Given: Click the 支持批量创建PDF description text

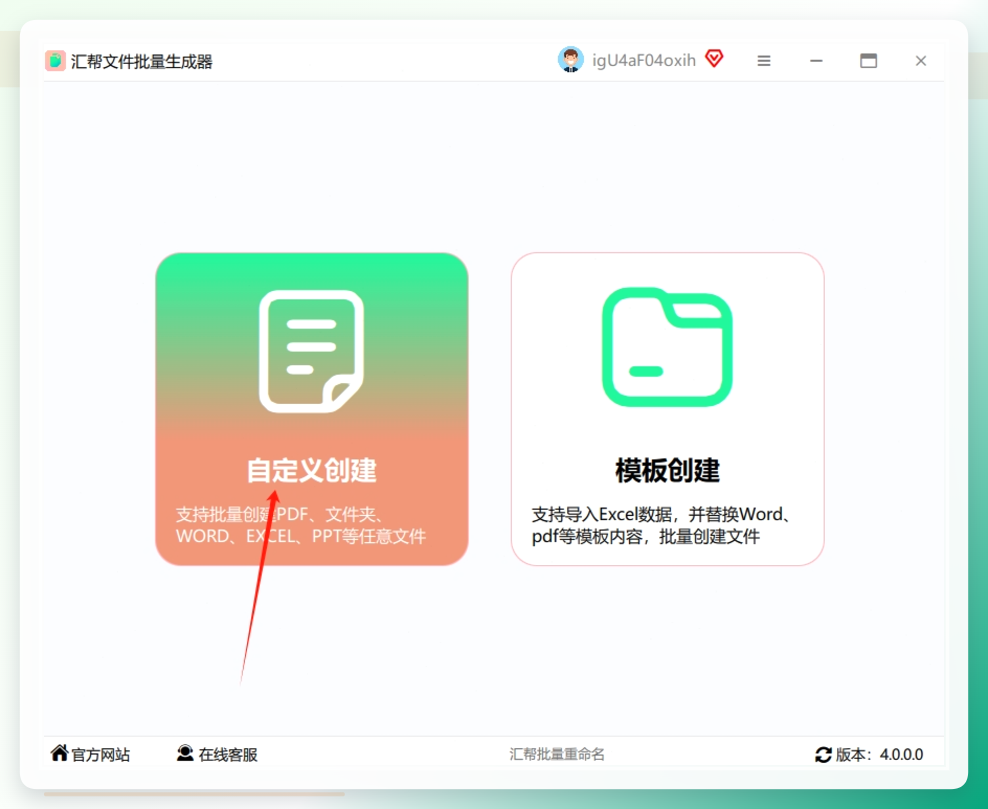Looking at the screenshot, I should (x=301, y=525).
